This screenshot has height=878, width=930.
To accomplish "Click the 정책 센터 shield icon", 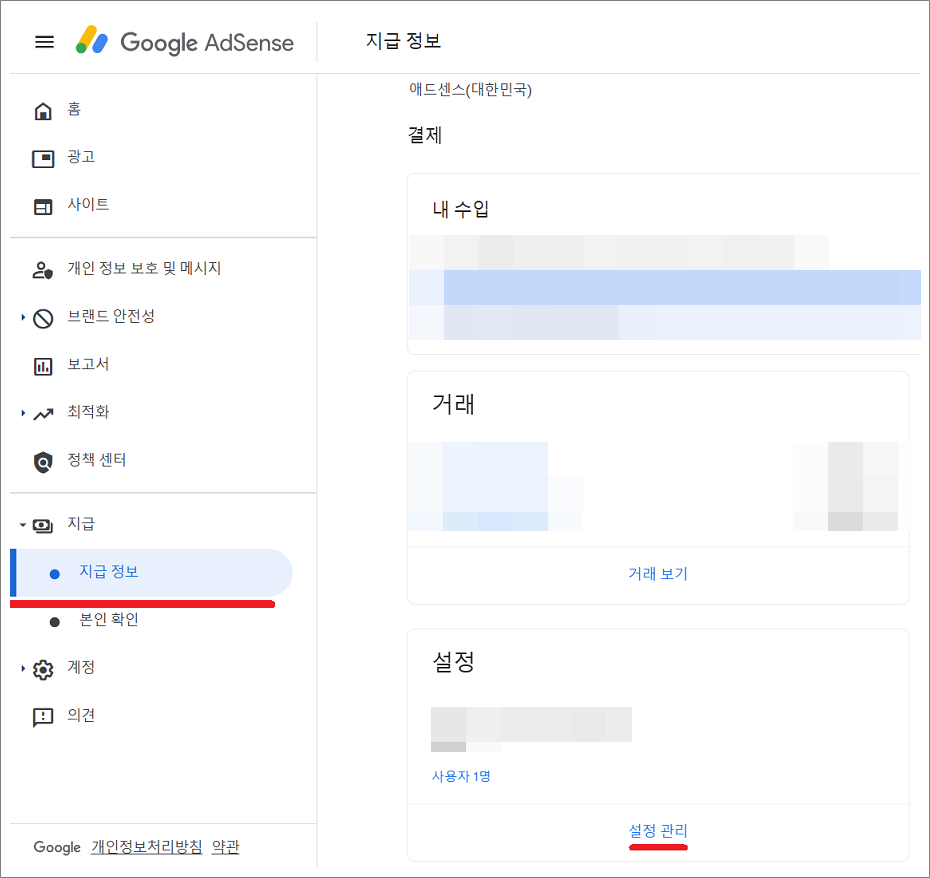I will (x=44, y=460).
